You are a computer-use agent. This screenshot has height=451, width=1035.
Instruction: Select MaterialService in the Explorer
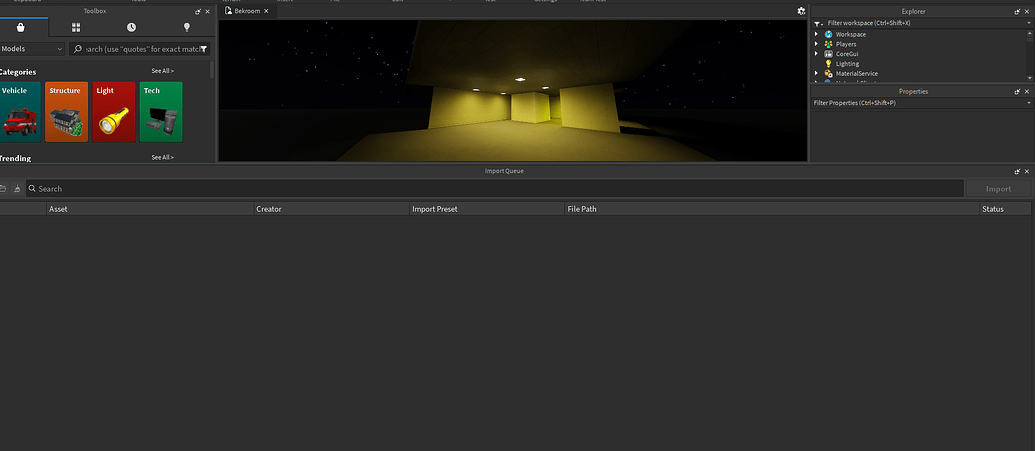(856, 74)
